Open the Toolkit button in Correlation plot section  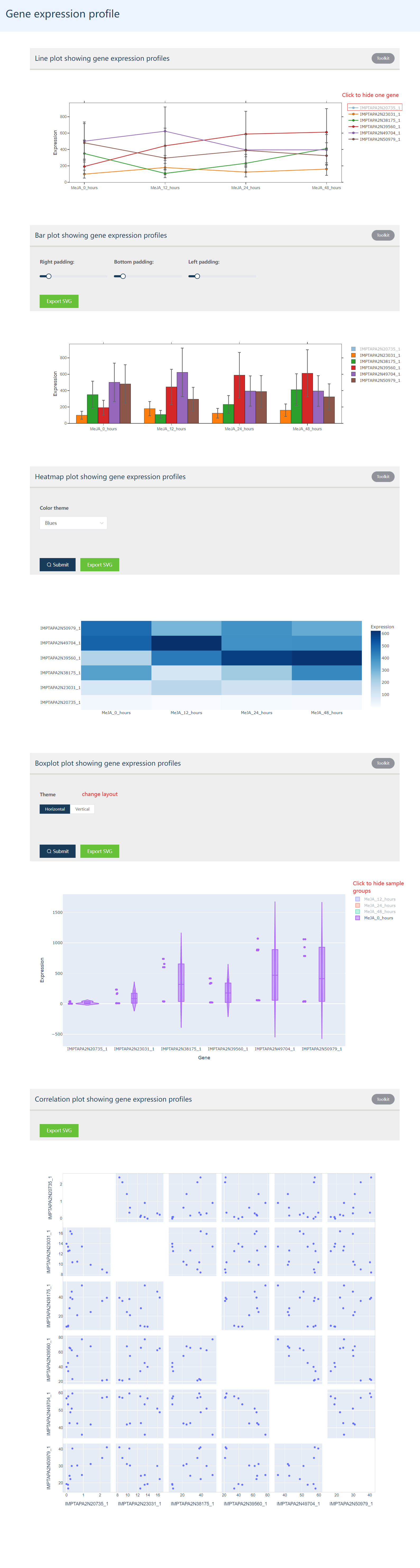pyautogui.click(x=383, y=1099)
